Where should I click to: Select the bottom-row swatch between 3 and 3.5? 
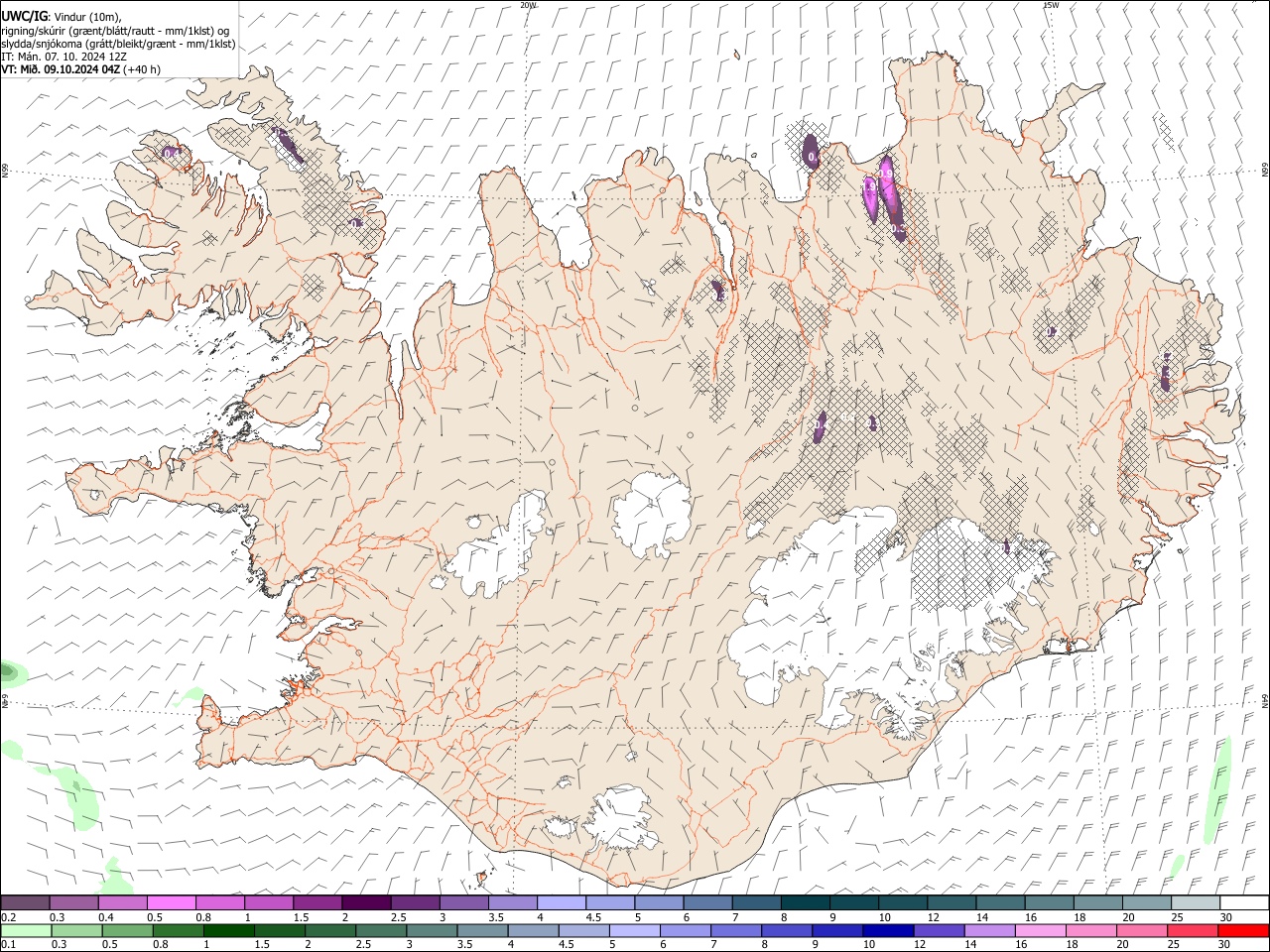(432, 930)
